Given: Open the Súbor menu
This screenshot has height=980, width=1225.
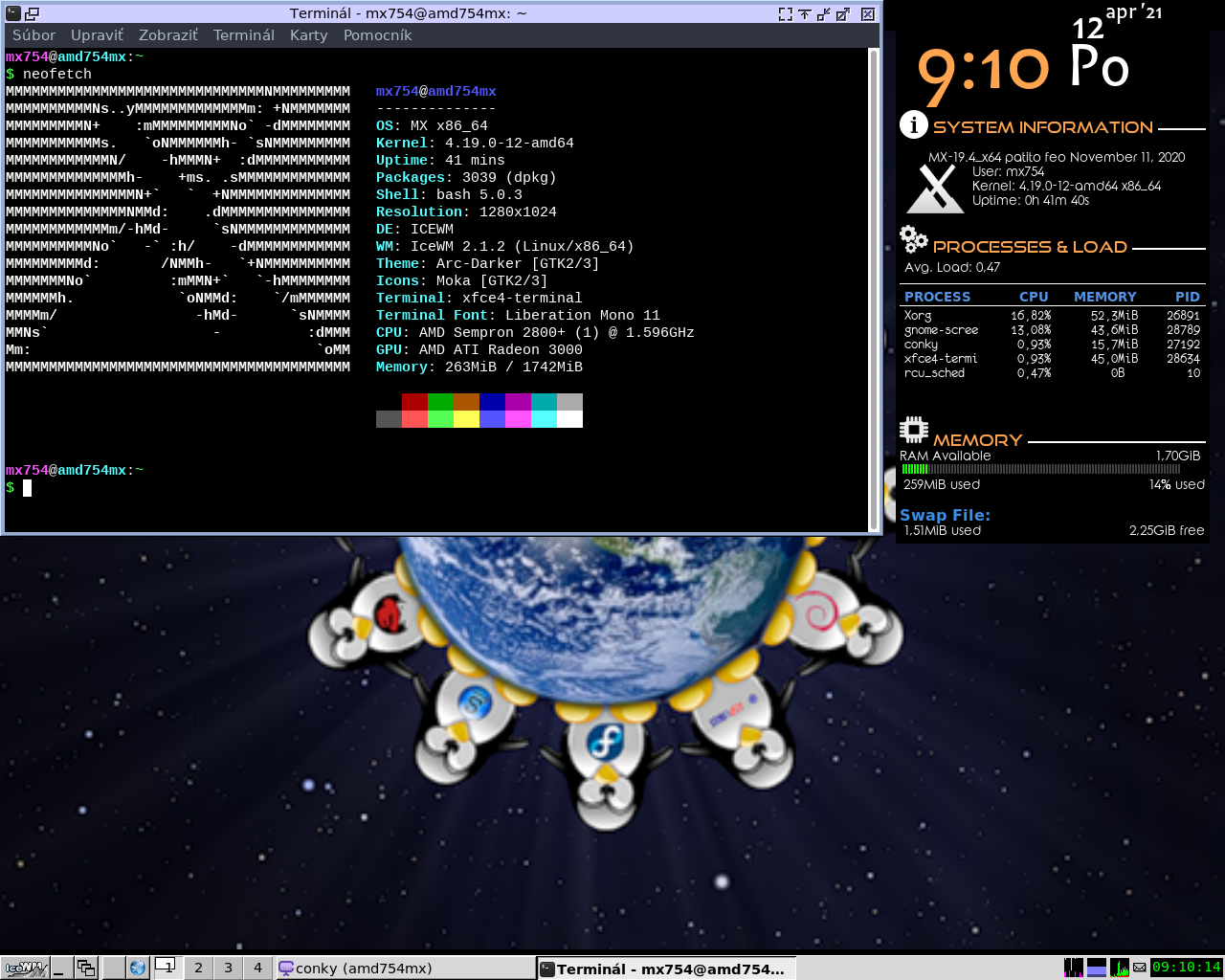Looking at the screenshot, I should coord(33,35).
